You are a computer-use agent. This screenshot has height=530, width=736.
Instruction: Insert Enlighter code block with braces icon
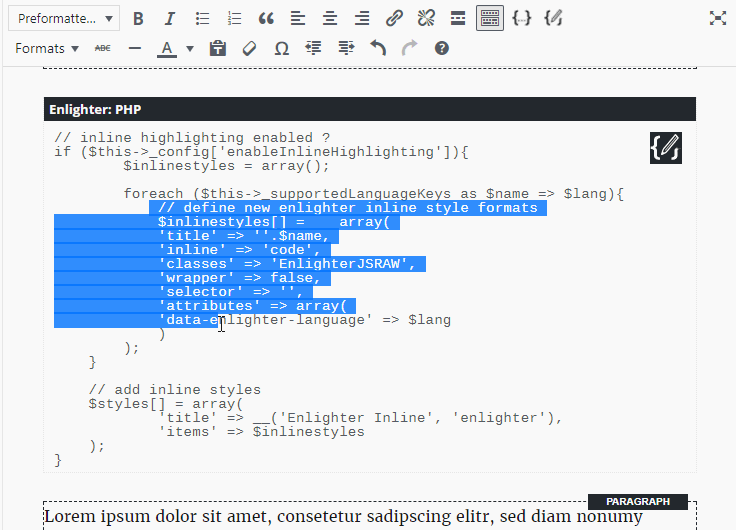tap(521, 19)
